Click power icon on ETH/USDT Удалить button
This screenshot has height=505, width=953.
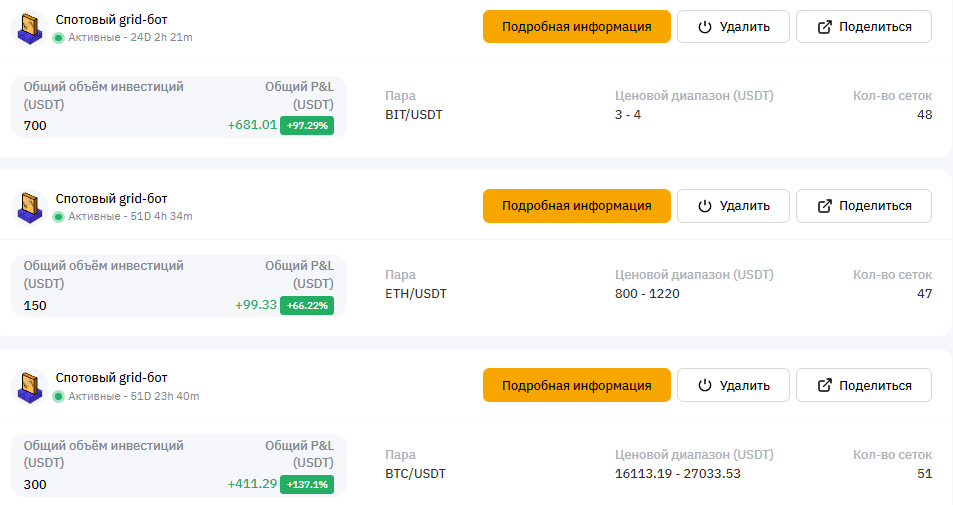(x=704, y=206)
